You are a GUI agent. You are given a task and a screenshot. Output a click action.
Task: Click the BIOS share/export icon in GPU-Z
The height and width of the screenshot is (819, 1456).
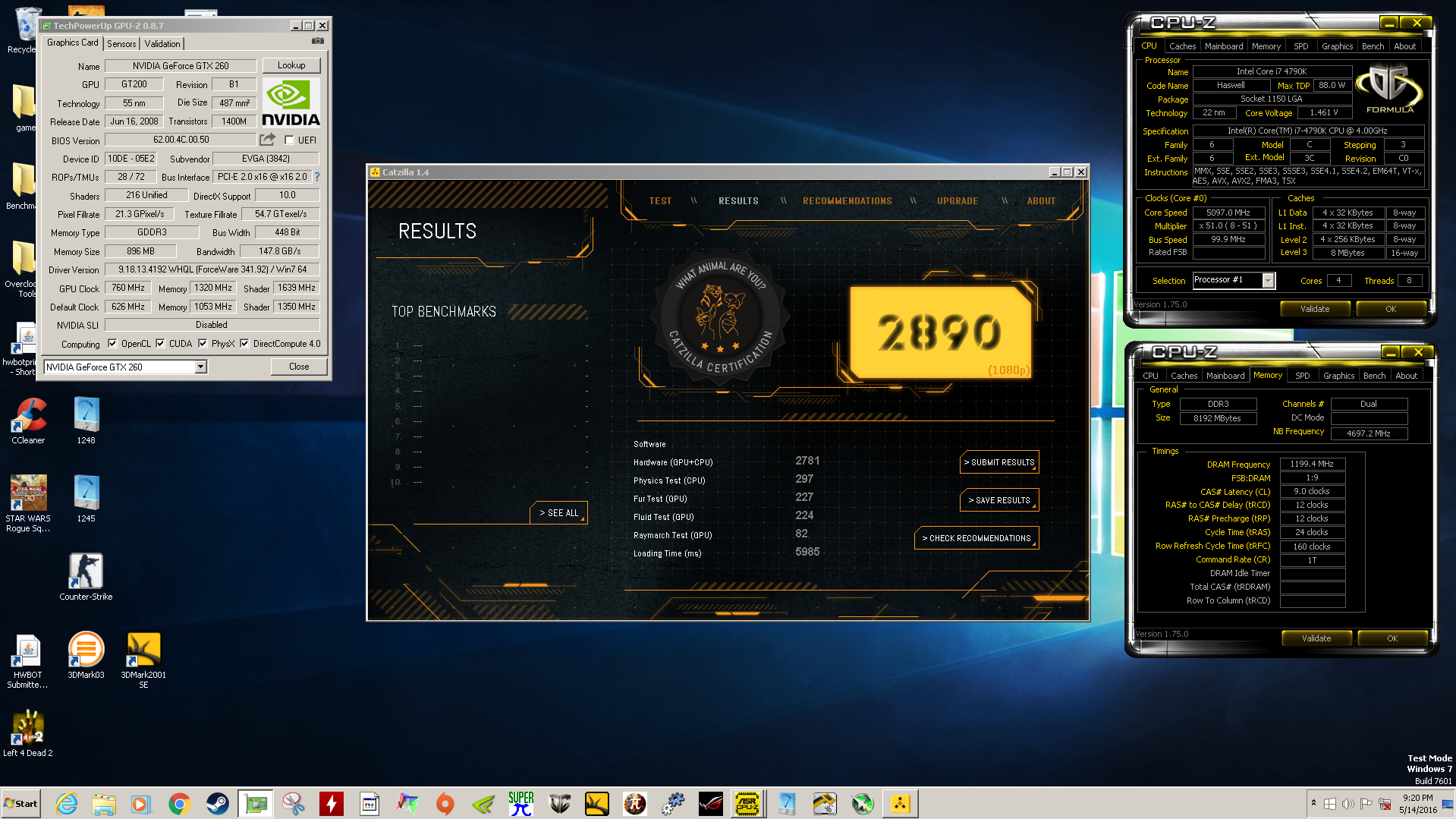(267, 140)
